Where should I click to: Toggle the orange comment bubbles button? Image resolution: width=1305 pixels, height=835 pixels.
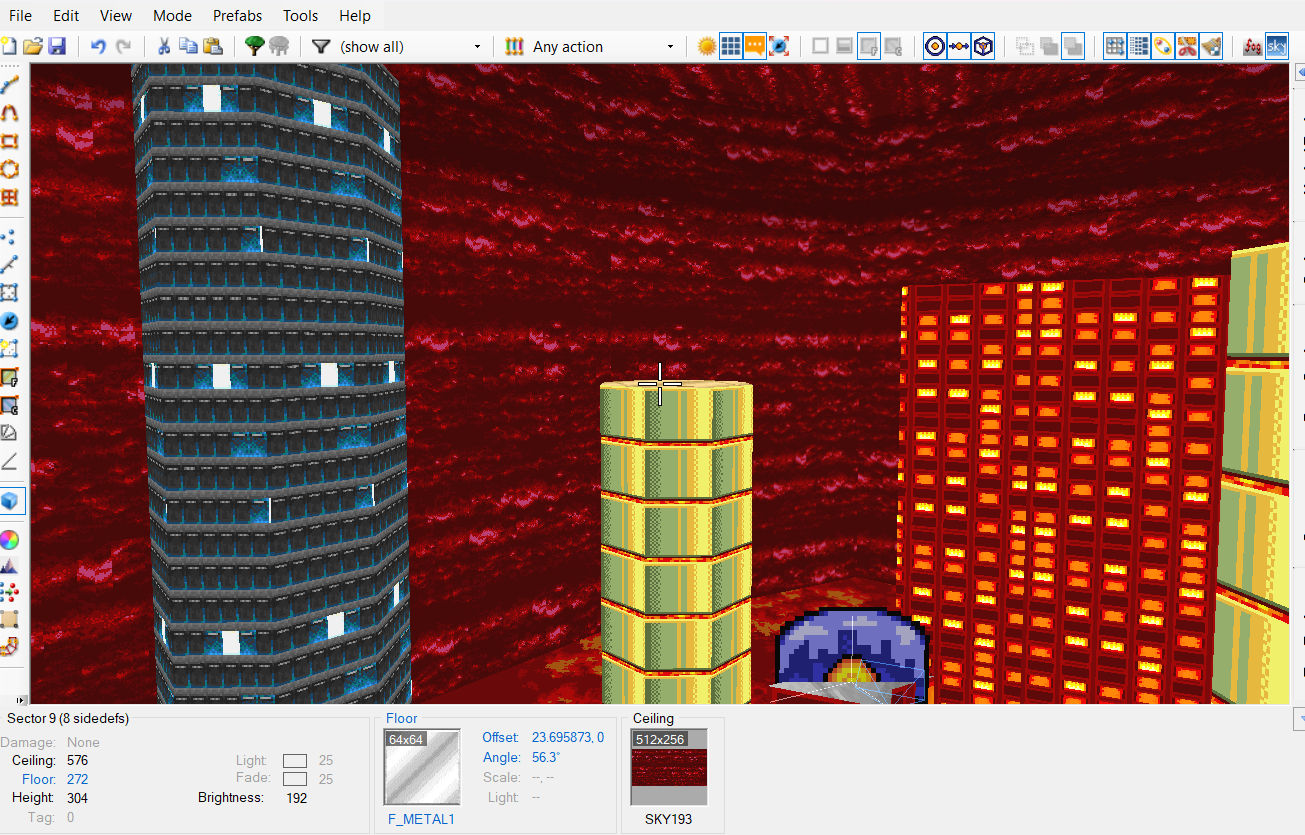coord(755,46)
